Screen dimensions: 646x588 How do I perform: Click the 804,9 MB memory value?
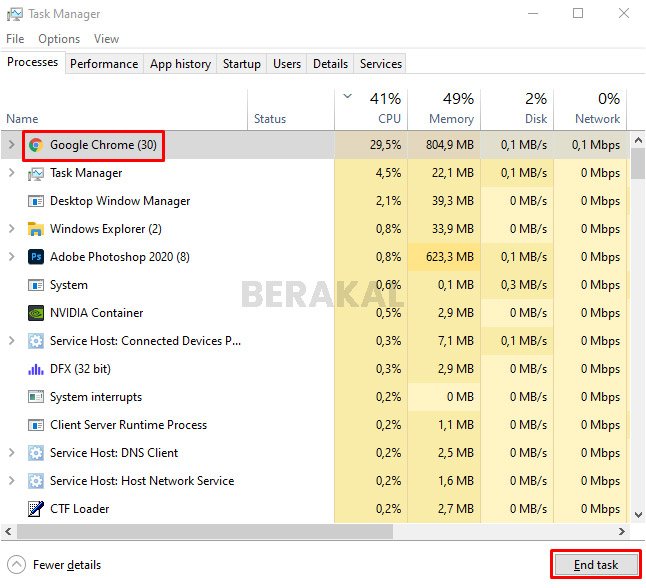[449, 145]
